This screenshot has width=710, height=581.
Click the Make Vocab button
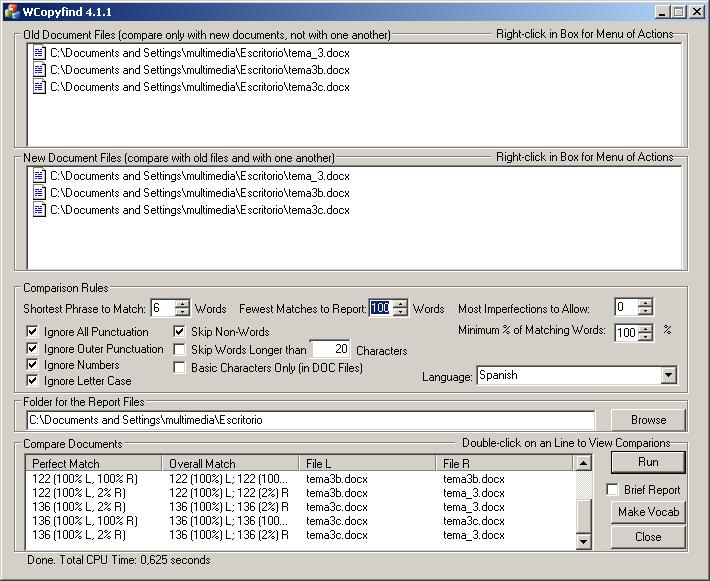[x=648, y=512]
